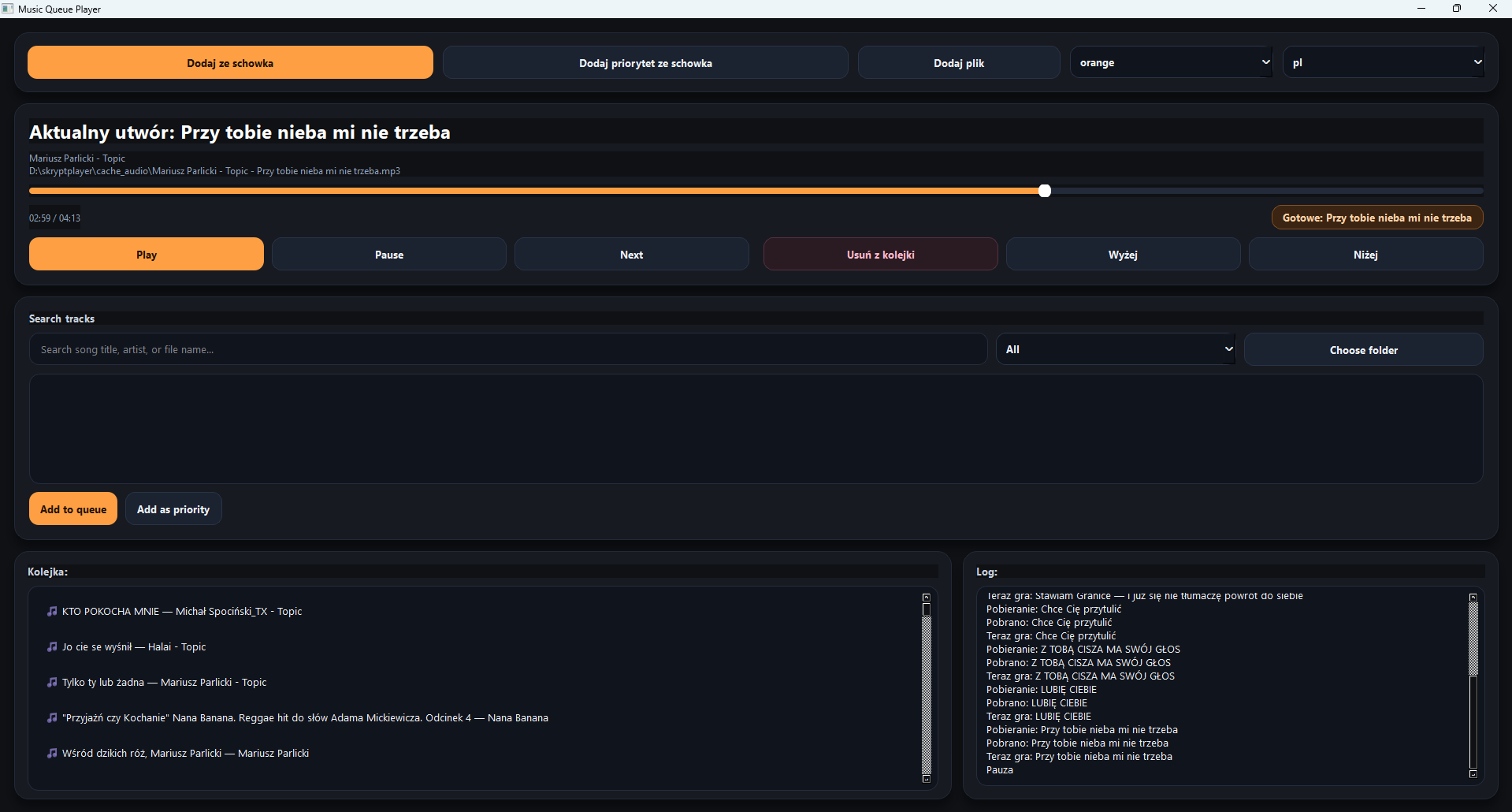
Task: Click Choose folder button
Action: (1363, 350)
